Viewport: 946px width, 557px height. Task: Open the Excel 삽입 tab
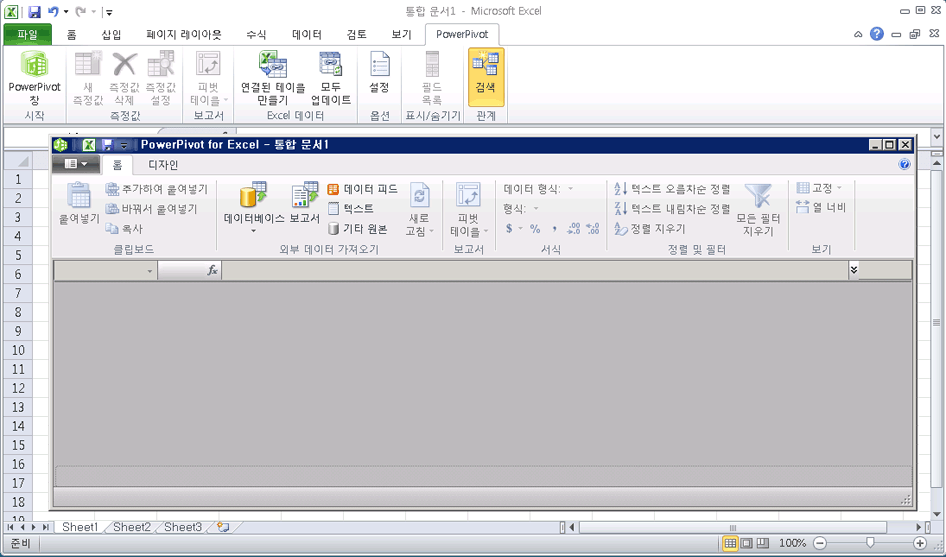tap(111, 34)
